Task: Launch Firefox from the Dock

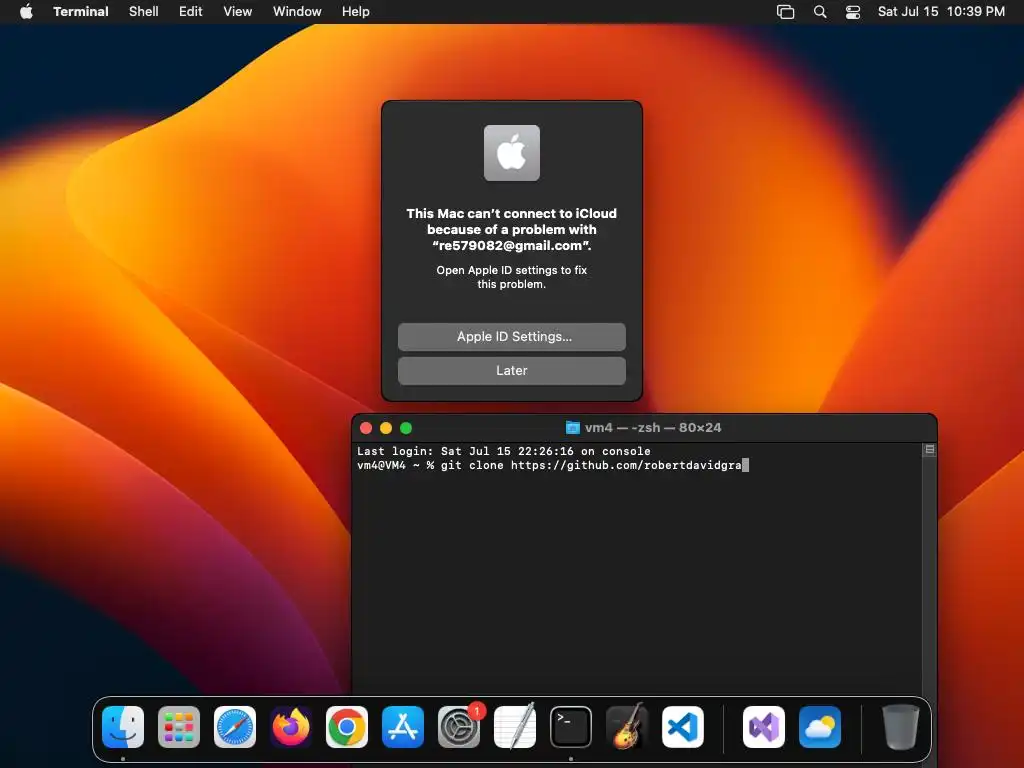Action: click(291, 727)
